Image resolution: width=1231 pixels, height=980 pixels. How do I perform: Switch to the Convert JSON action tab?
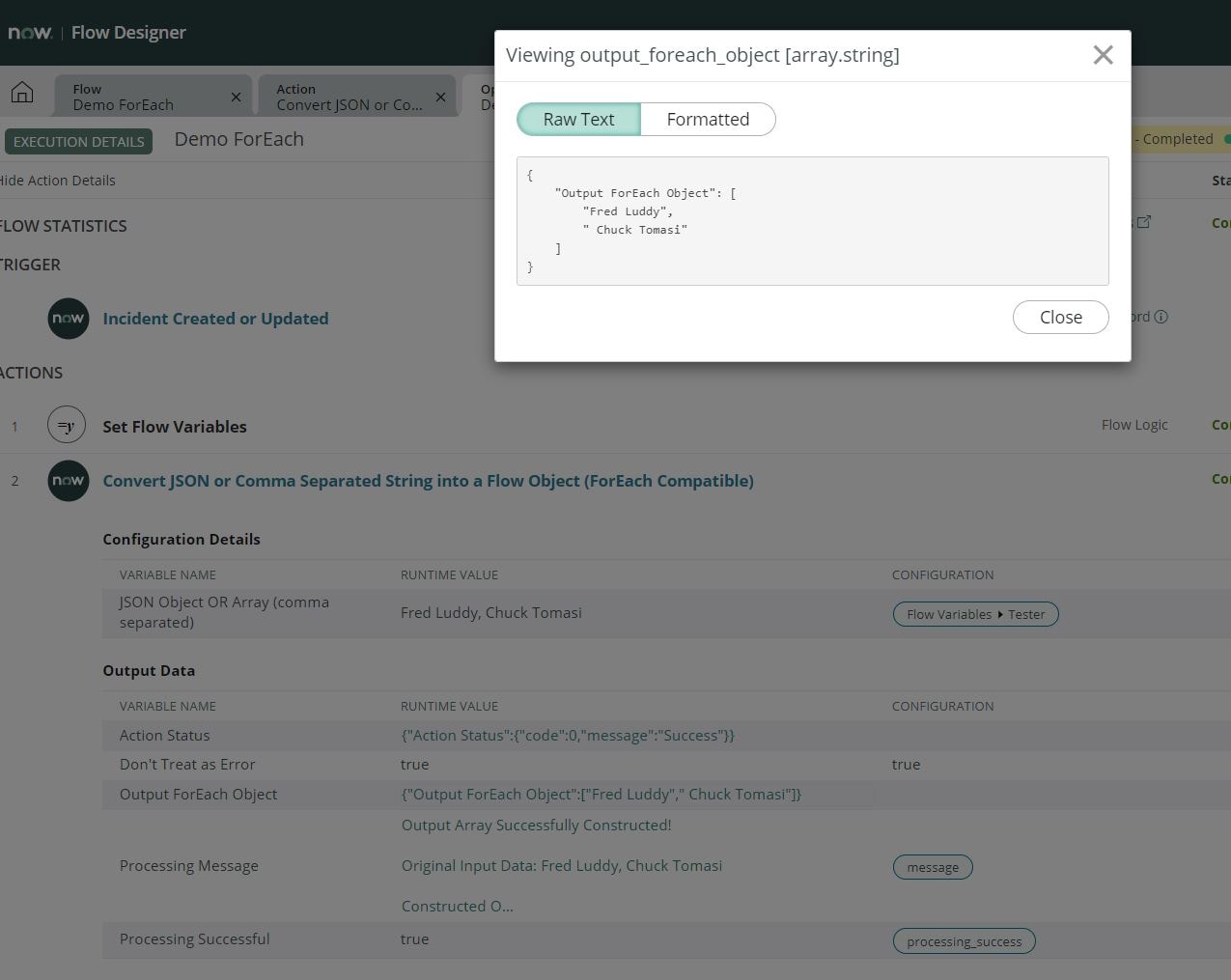click(349, 98)
